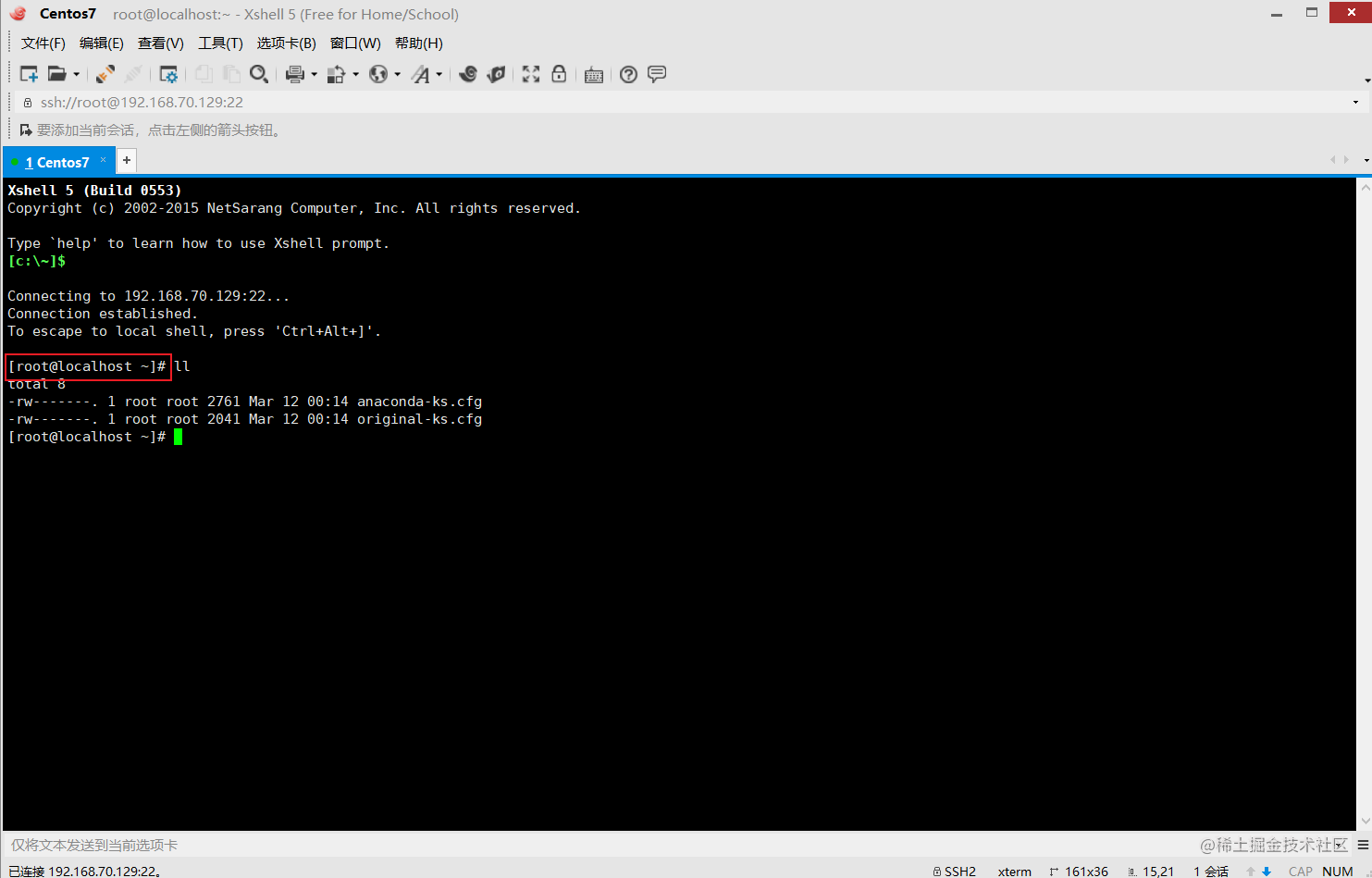Open the tab list dropdown arrow
The width and height of the screenshot is (1372, 878).
[x=1366, y=161]
